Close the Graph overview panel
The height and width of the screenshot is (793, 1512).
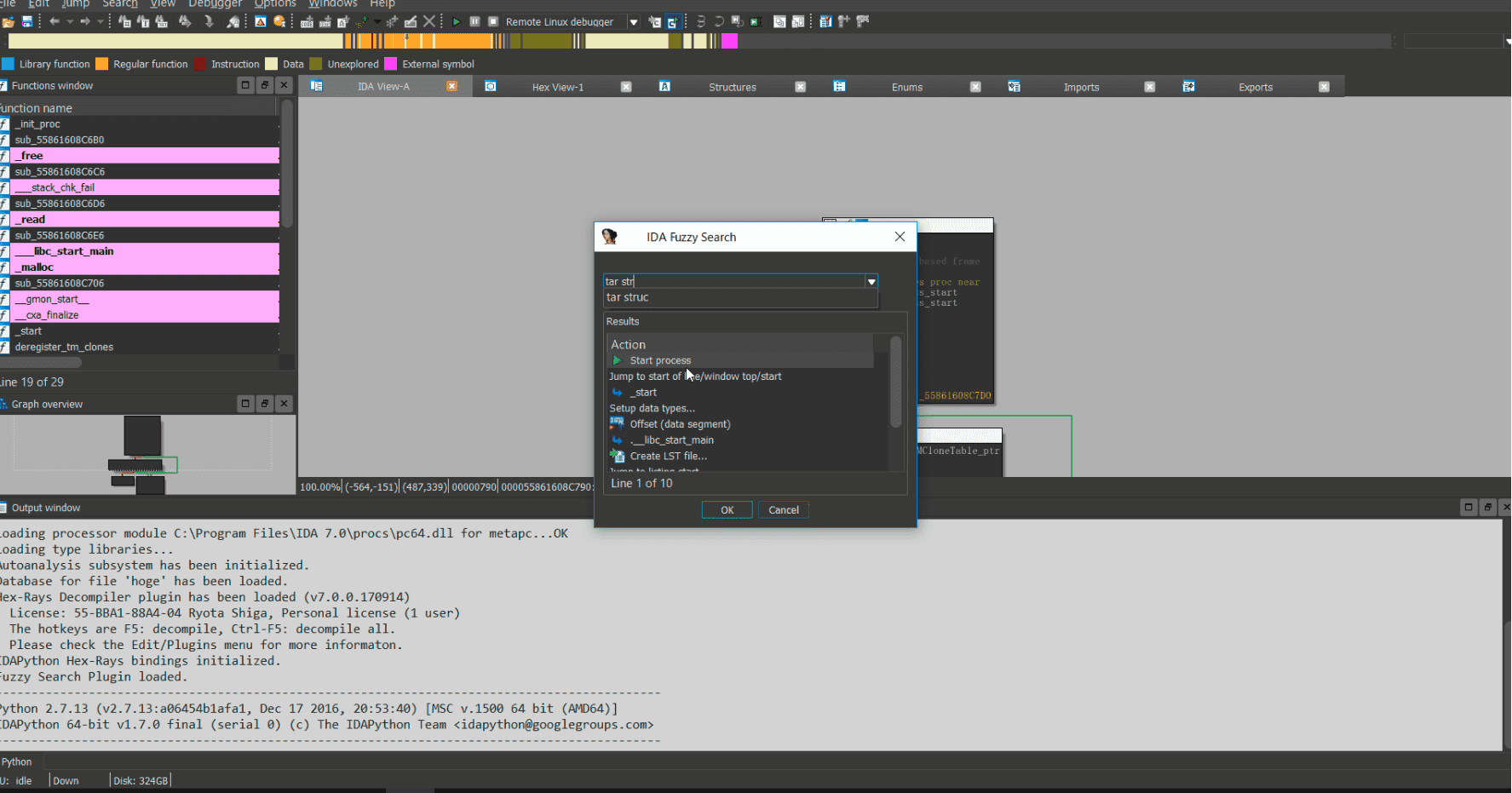285,404
